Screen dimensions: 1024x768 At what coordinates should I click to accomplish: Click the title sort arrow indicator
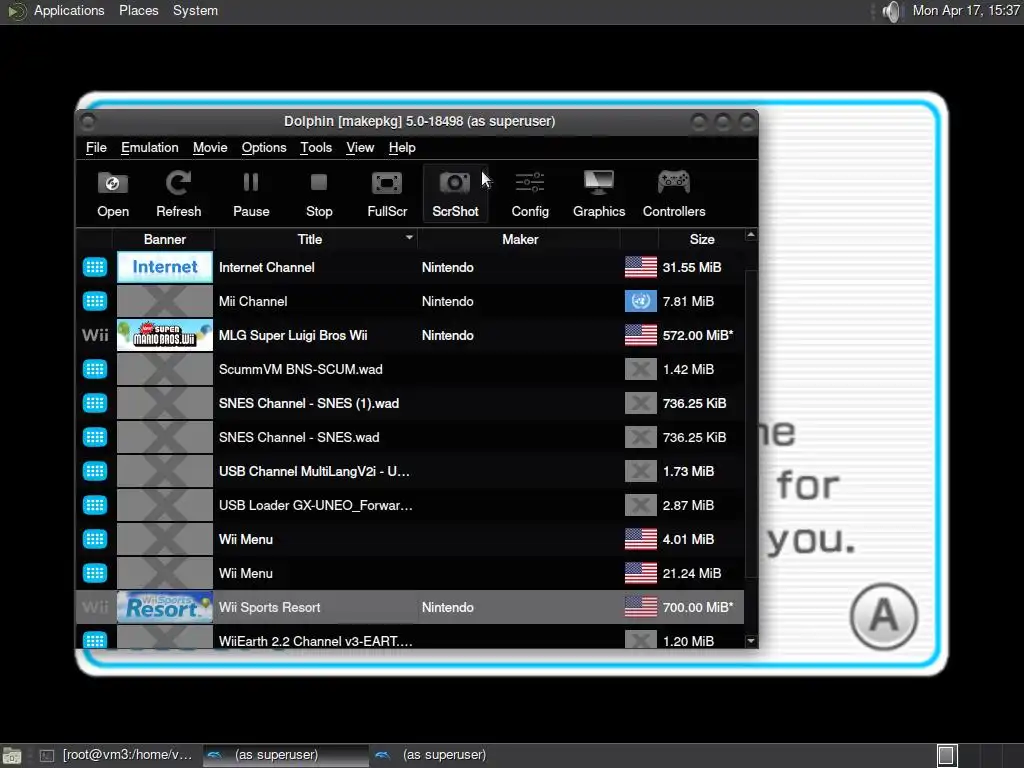[409, 237]
